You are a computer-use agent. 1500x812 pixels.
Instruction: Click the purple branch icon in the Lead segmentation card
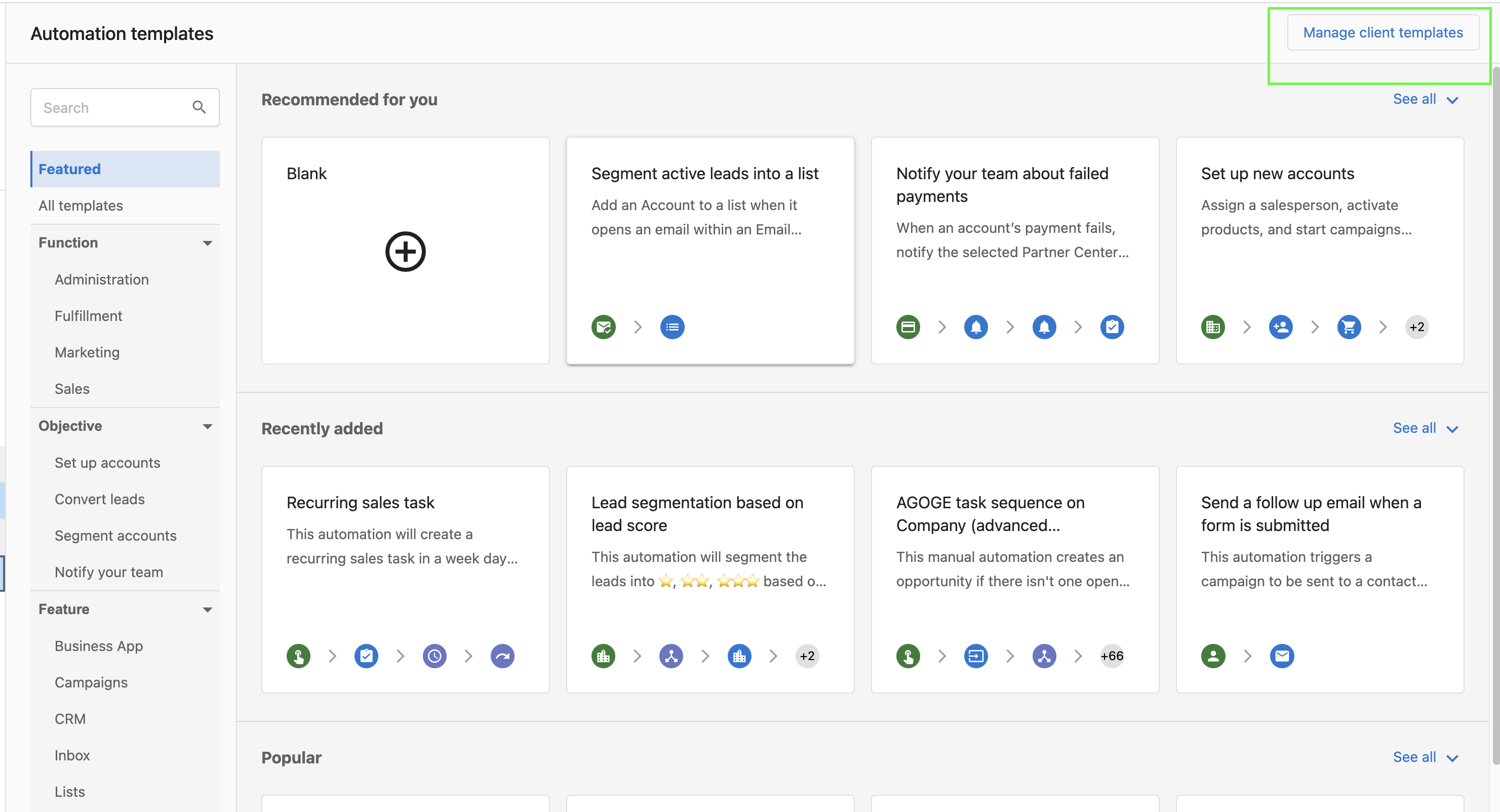pos(672,656)
